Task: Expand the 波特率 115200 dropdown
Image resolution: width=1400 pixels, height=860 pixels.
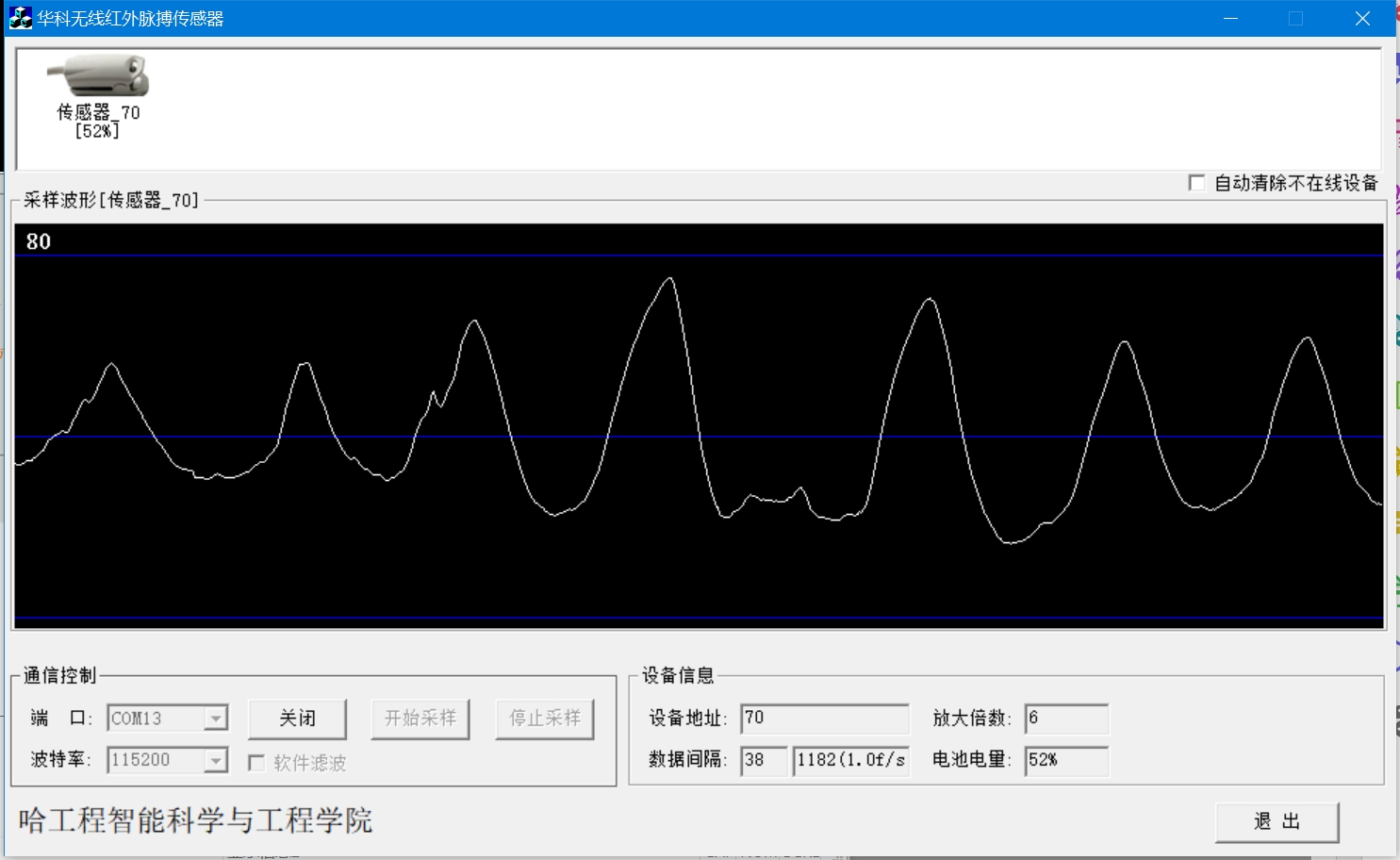Action: [216, 760]
